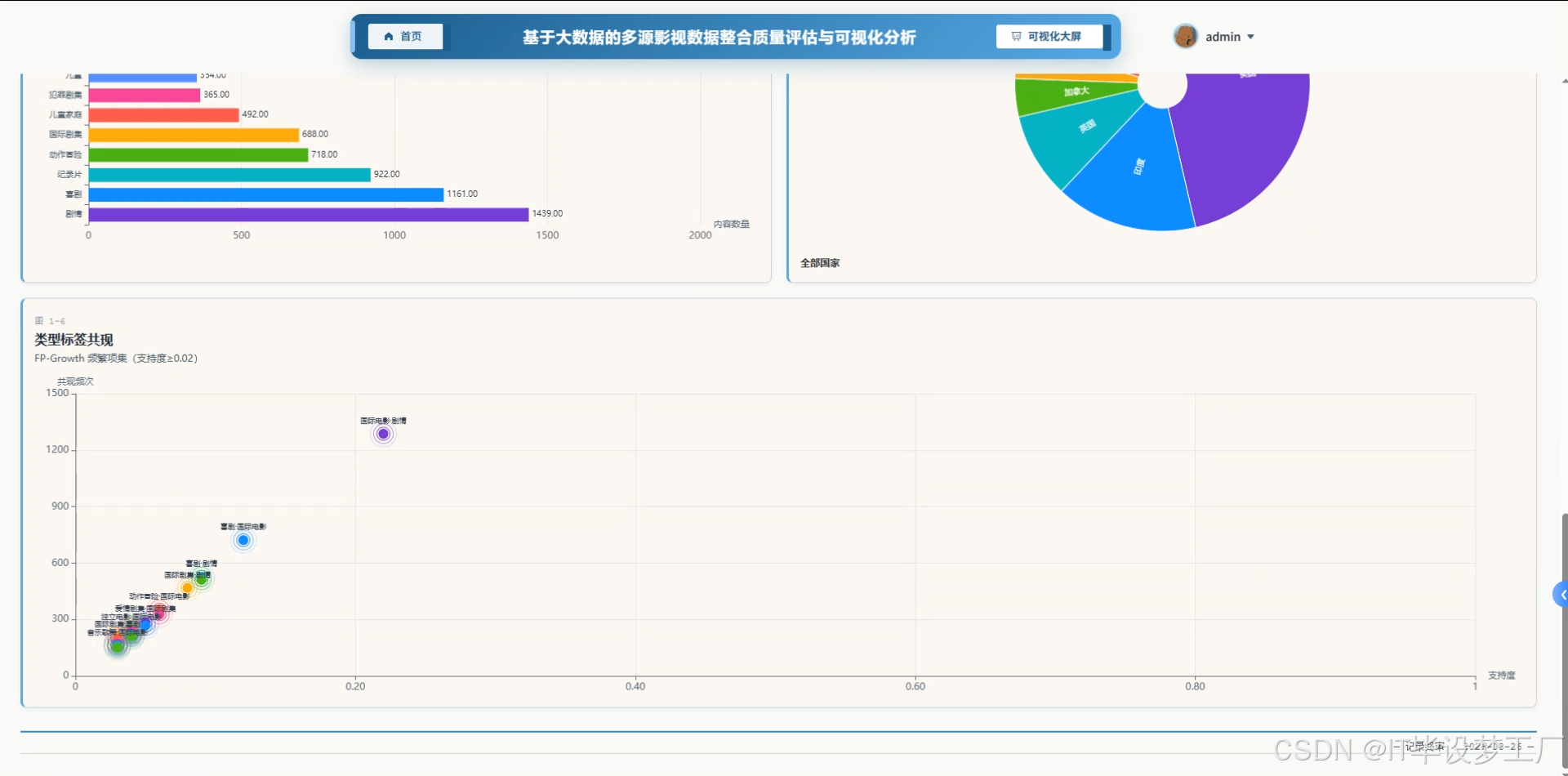Click the 922.00 value label
1568x776 pixels.
click(x=387, y=175)
